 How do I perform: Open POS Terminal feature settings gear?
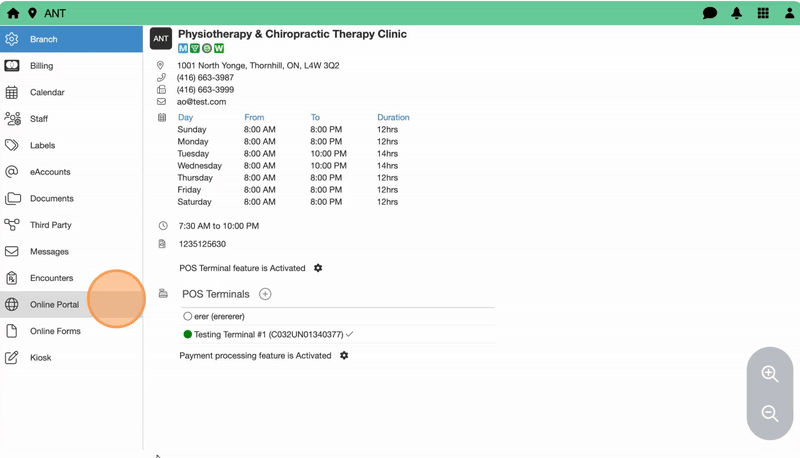(318, 268)
